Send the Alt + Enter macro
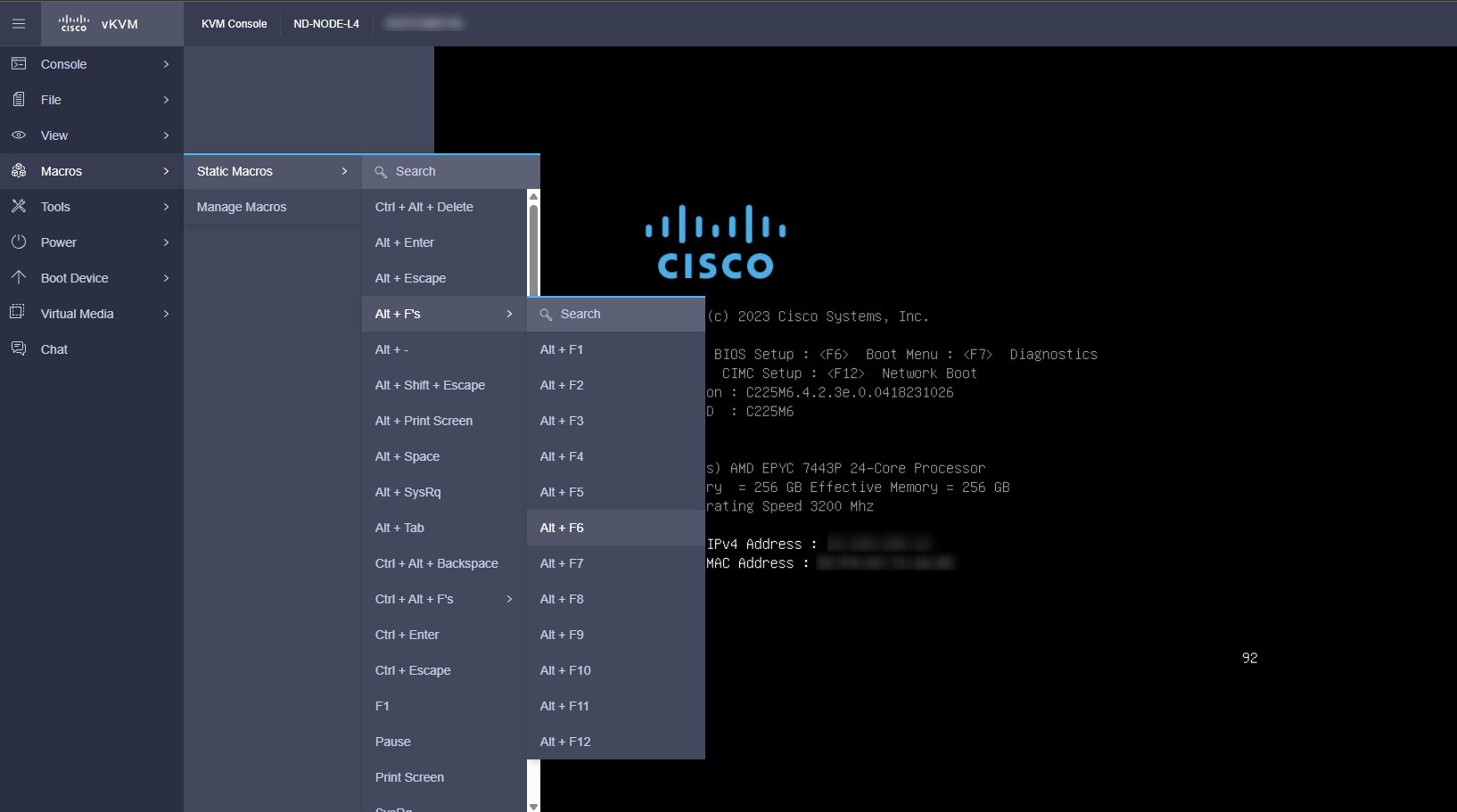This screenshot has width=1457, height=812. pos(445,242)
